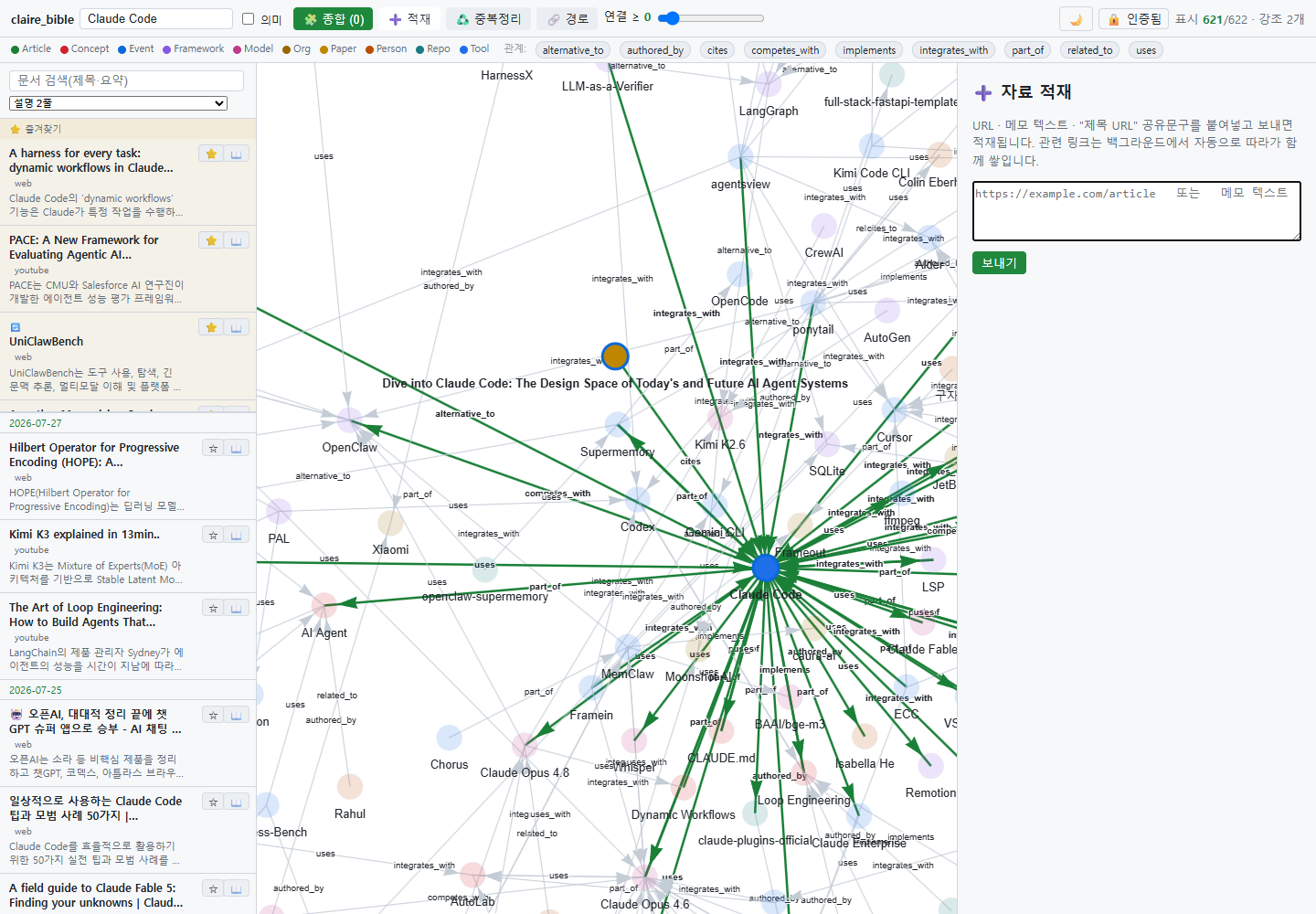Toggle the Paper type legend filter

click(338, 49)
